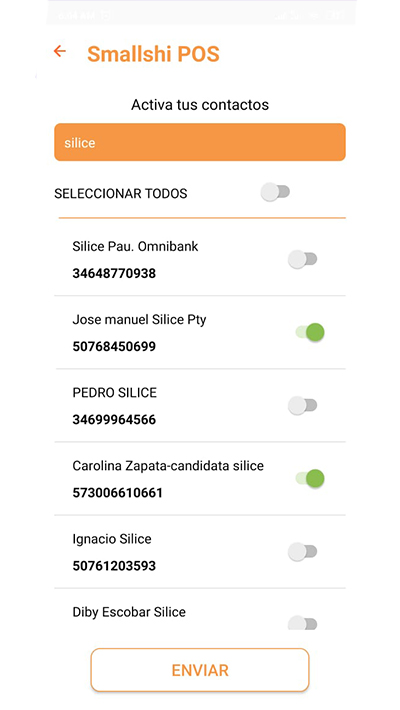Tap the PEDRO SILICE contact name

pyautogui.click(x=115, y=393)
